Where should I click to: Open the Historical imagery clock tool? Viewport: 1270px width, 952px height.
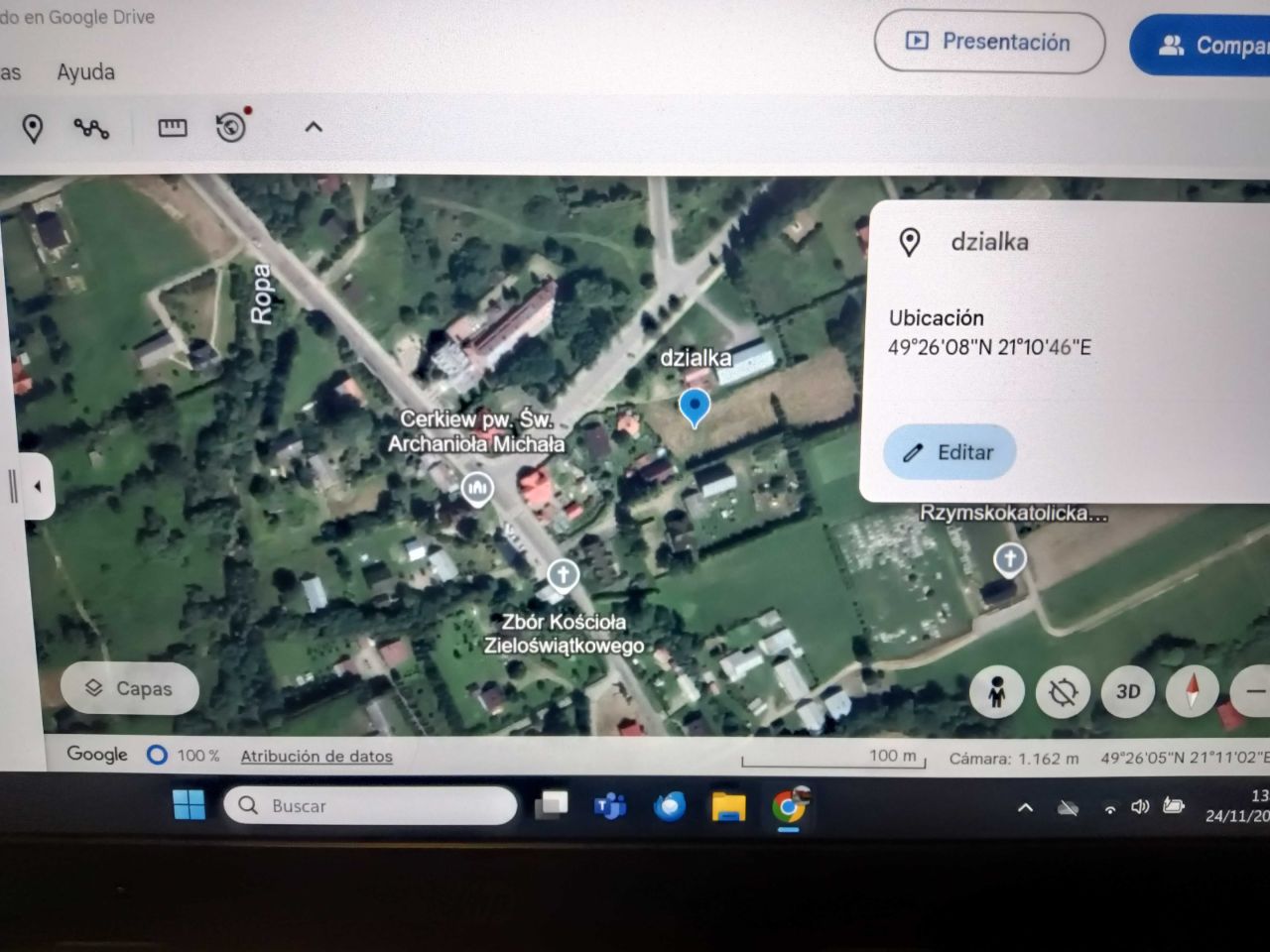(x=230, y=128)
